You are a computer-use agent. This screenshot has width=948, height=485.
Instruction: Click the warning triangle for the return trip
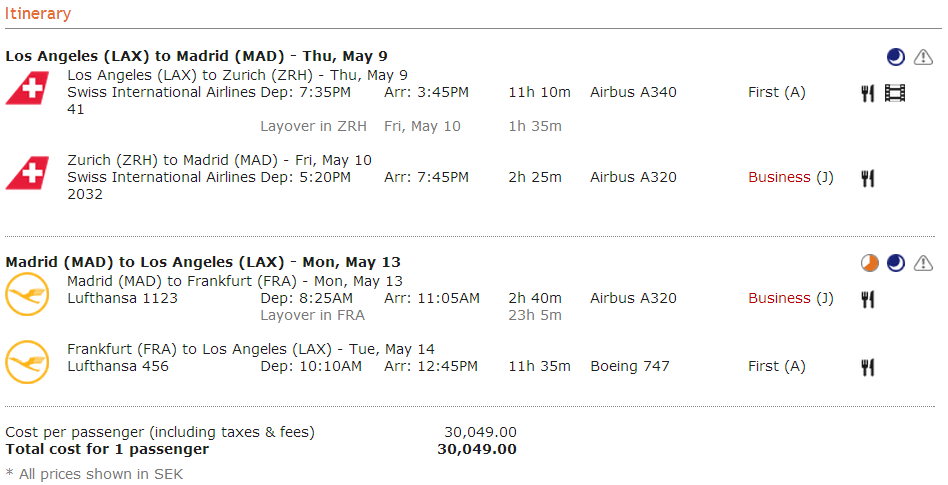(923, 263)
